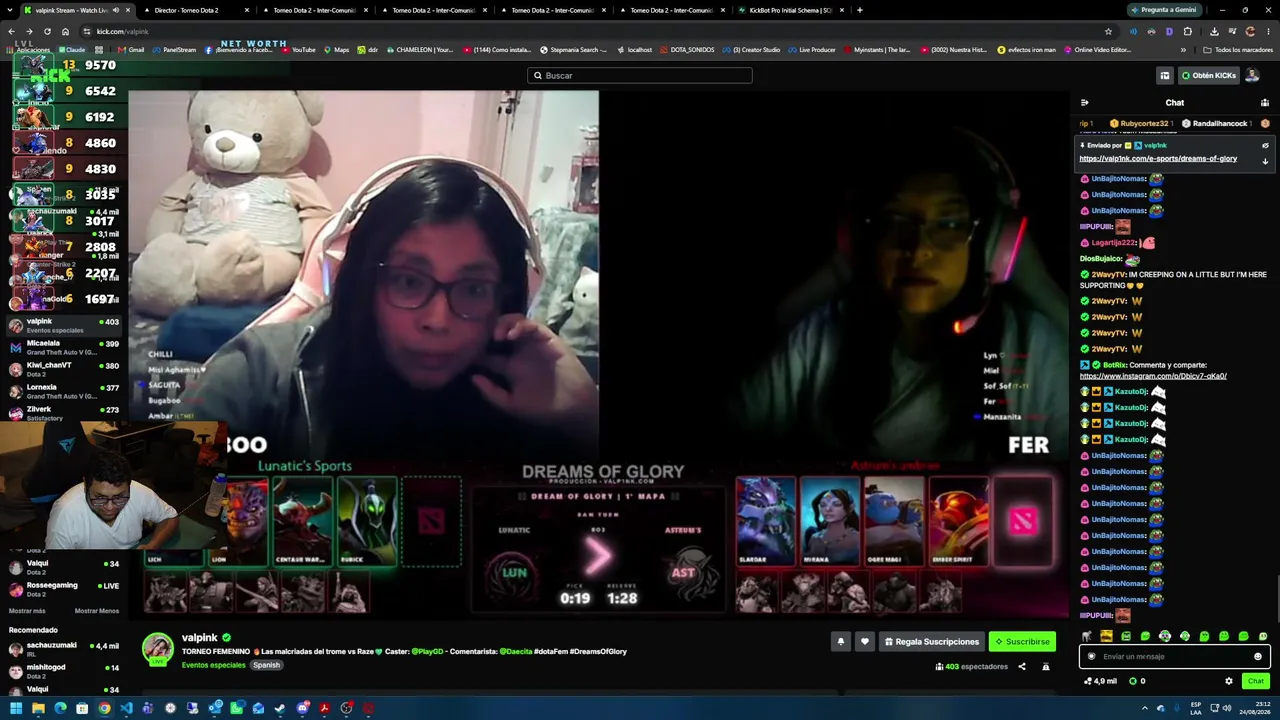Insert the first quick emote above chat input
The image size is (1280, 720).
(1087, 636)
